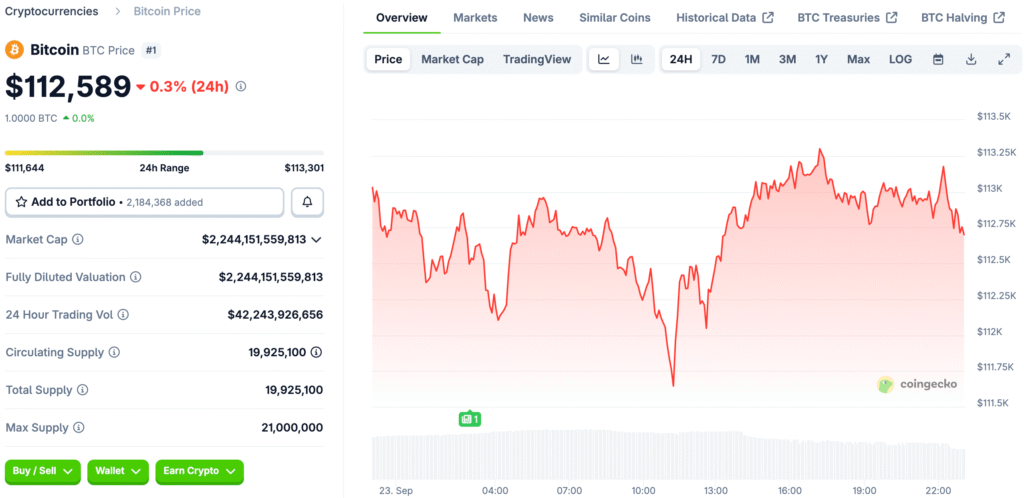Click external link icon on BTC Halving
This screenshot has width=1024, height=498.
pyautogui.click(x=999, y=18)
